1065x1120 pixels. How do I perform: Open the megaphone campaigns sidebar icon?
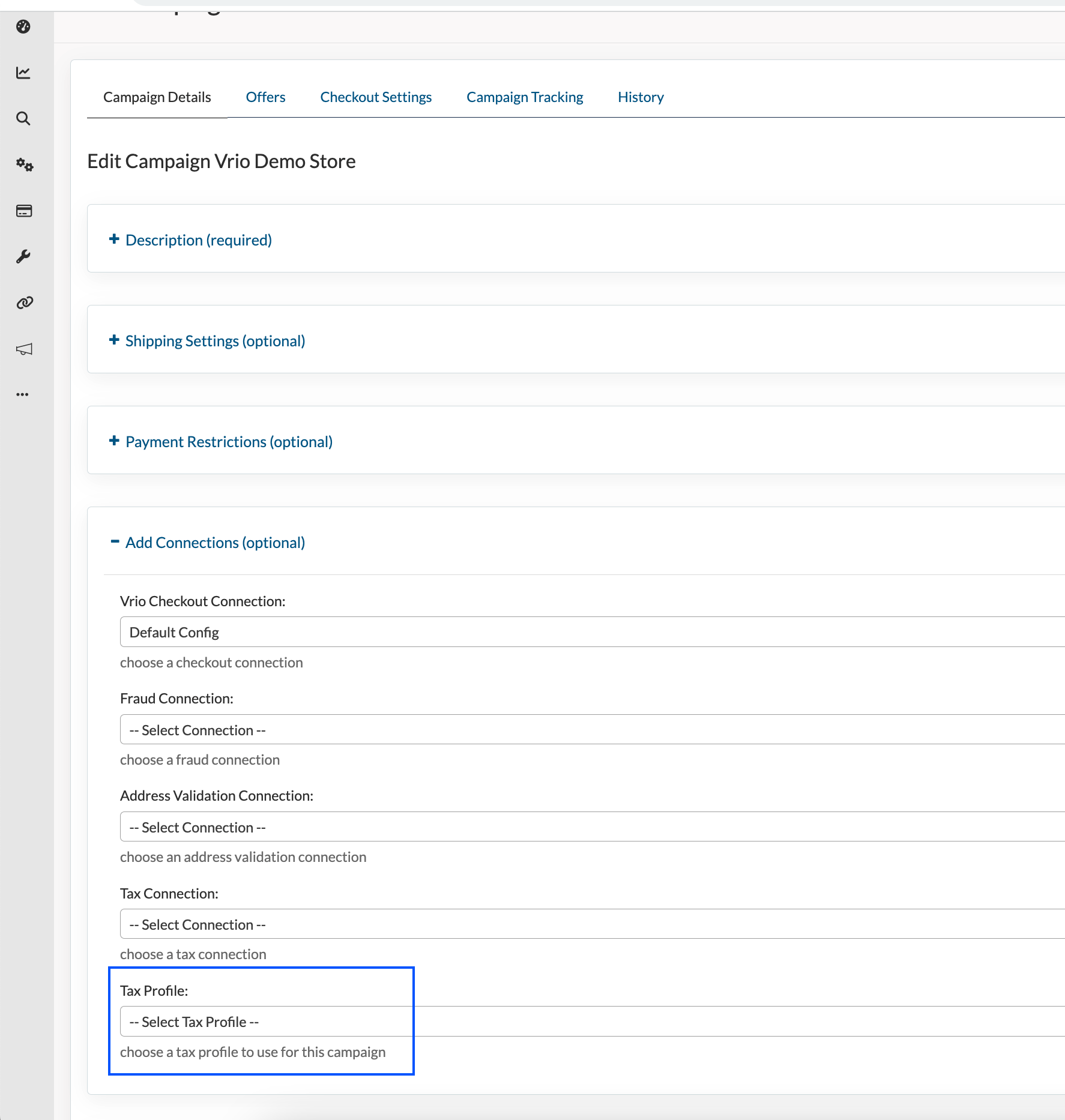(x=24, y=349)
